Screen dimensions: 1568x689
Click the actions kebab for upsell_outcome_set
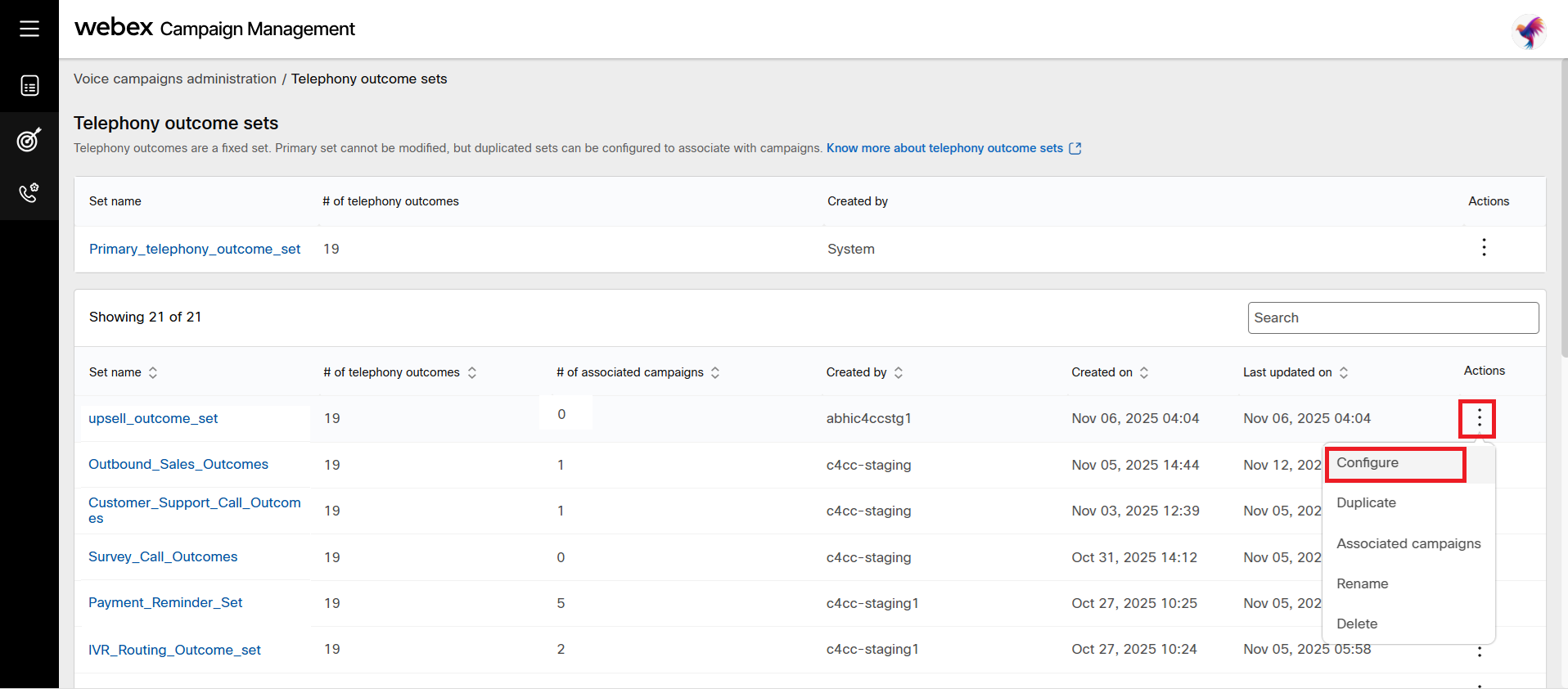[x=1479, y=419]
